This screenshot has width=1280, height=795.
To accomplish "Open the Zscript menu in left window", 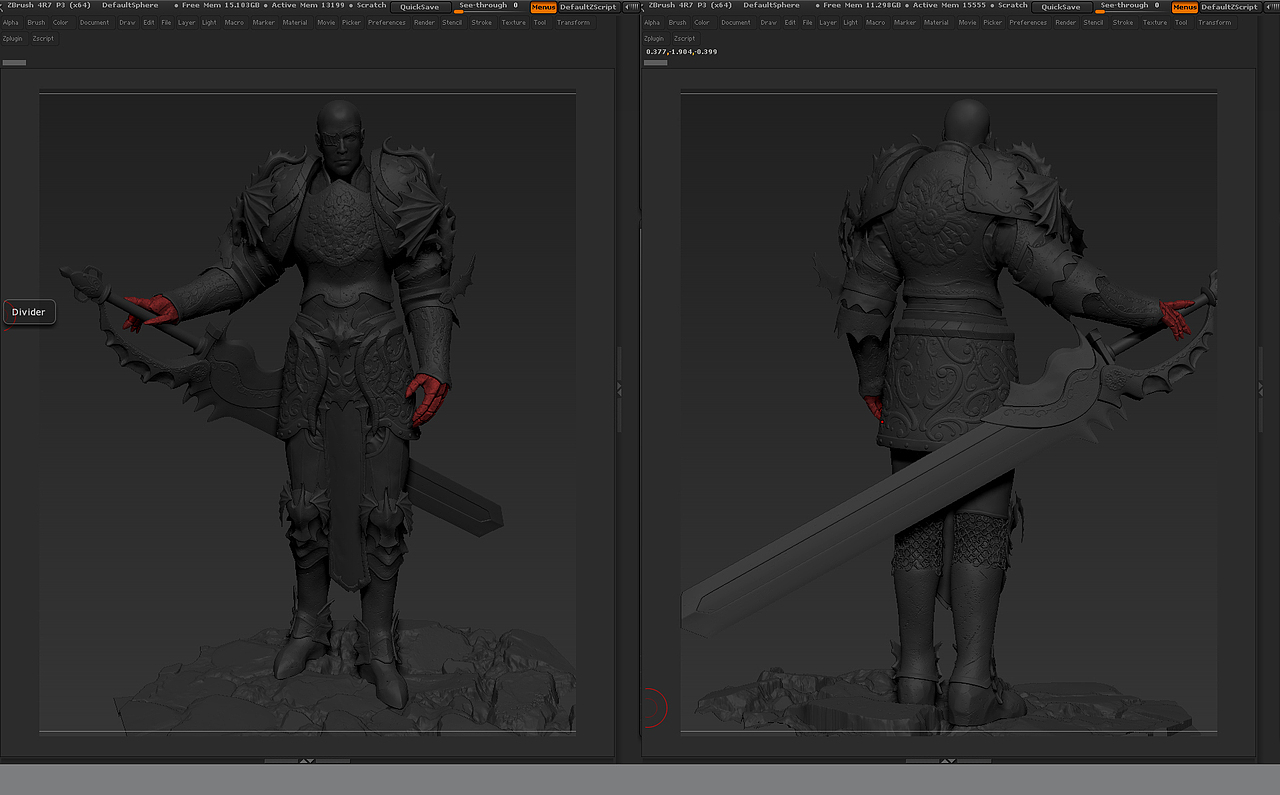I will (x=43, y=38).
